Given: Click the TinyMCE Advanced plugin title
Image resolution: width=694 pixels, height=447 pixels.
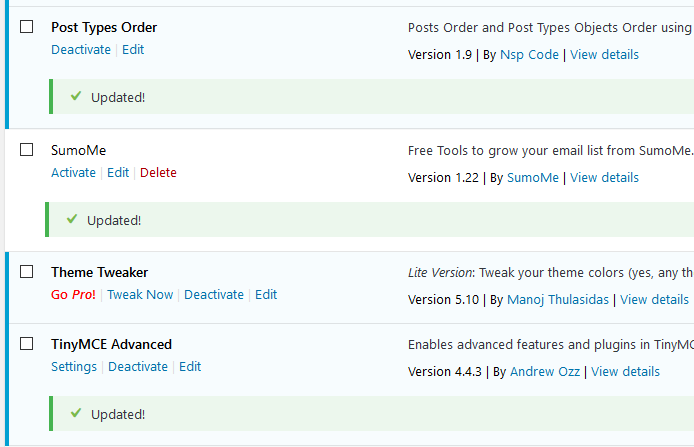Looking at the screenshot, I should click(112, 344).
